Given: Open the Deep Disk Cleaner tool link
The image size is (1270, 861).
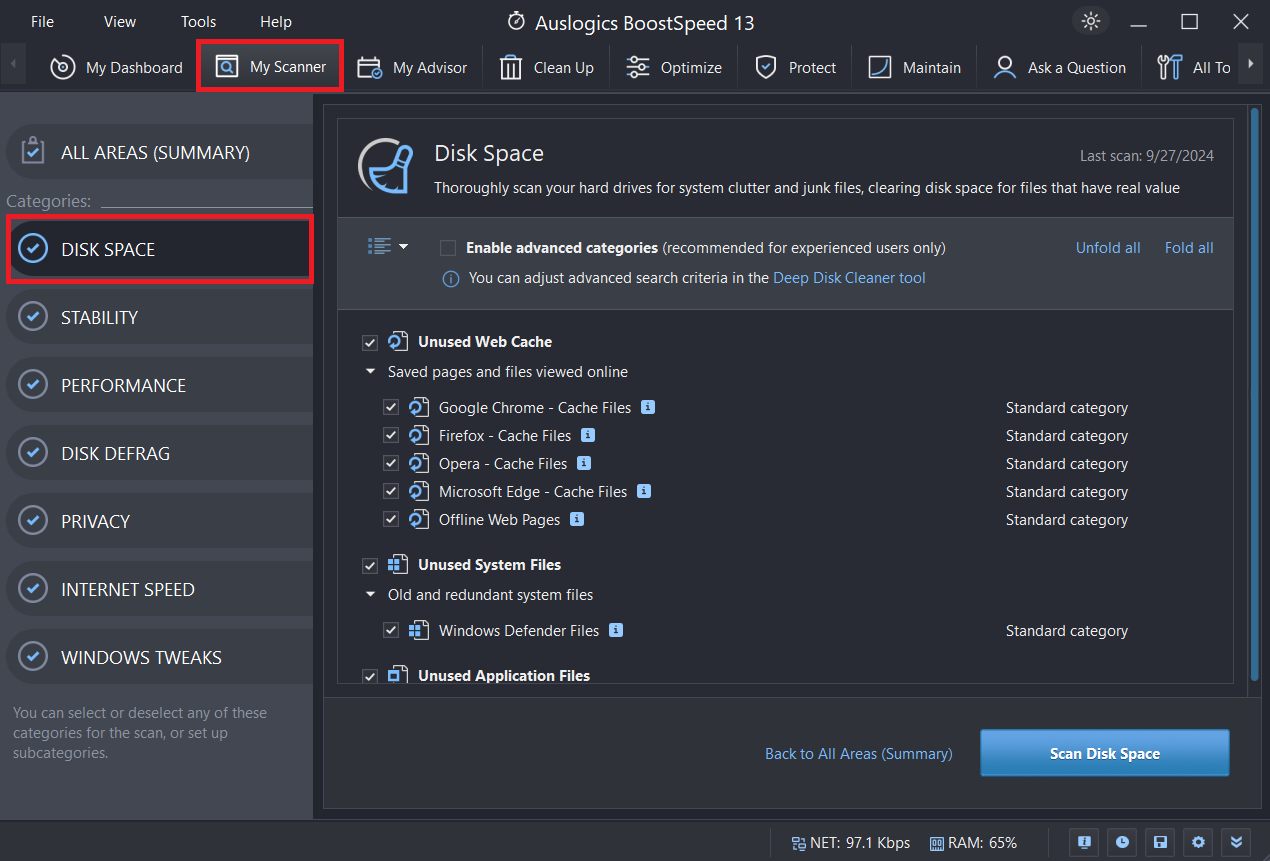Looking at the screenshot, I should tap(849, 278).
